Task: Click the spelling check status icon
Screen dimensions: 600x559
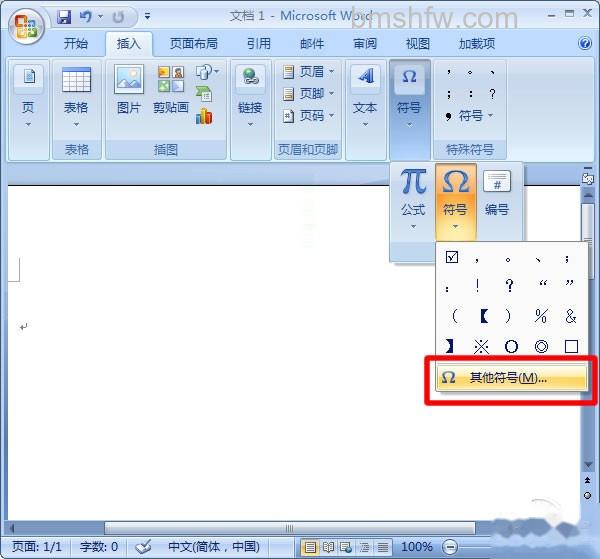Action: tap(143, 547)
